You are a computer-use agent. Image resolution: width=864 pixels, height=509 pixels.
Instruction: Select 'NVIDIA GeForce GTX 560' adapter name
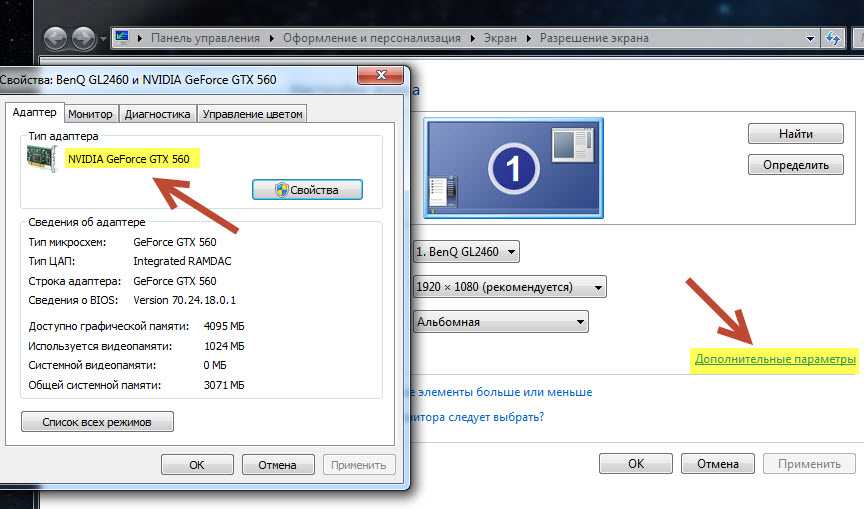tap(128, 159)
